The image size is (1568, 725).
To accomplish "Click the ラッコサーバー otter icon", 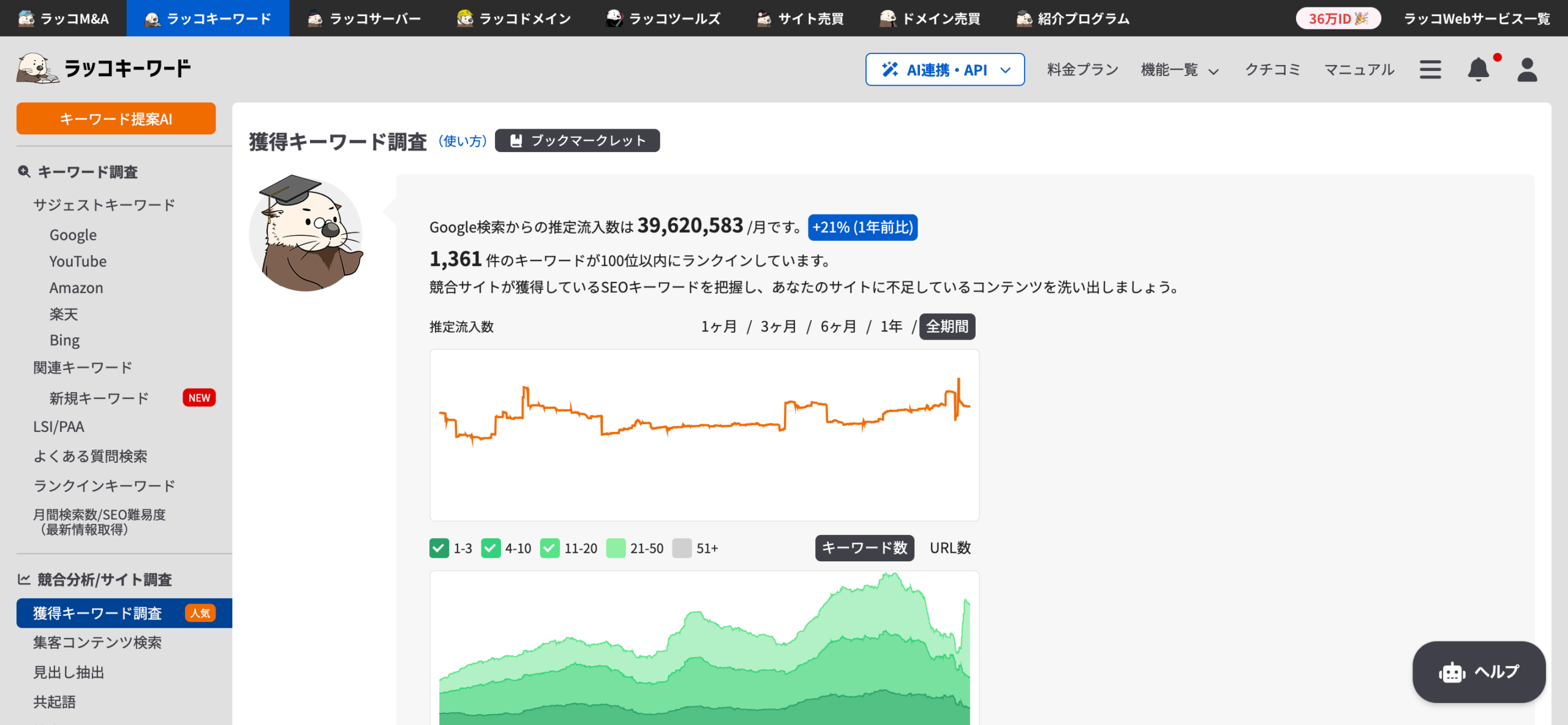I will (x=315, y=18).
